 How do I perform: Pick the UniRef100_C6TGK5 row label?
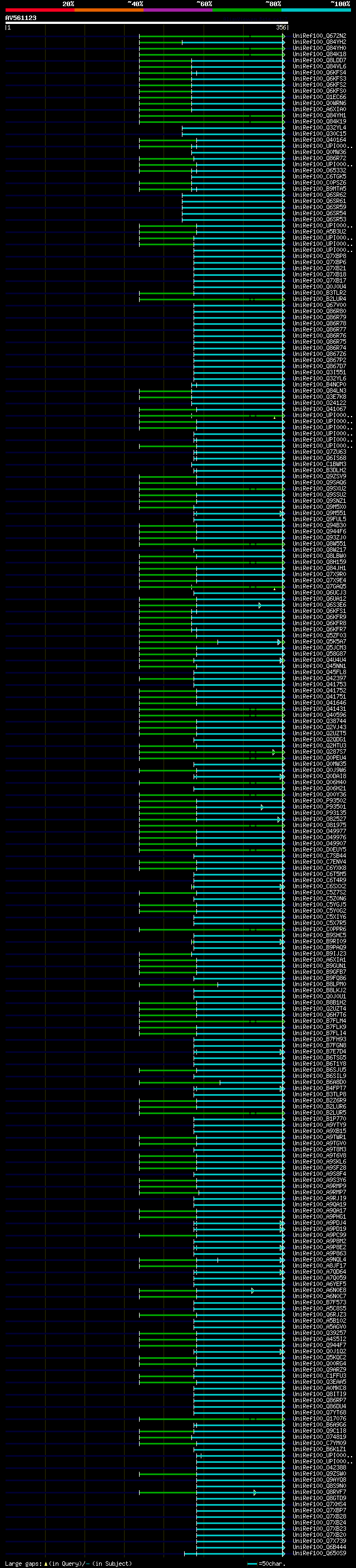(x=319, y=176)
